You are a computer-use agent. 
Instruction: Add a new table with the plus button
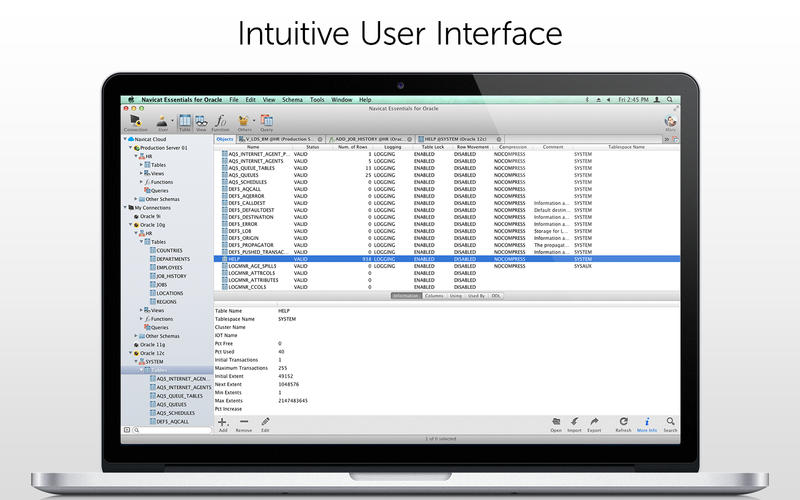223,424
